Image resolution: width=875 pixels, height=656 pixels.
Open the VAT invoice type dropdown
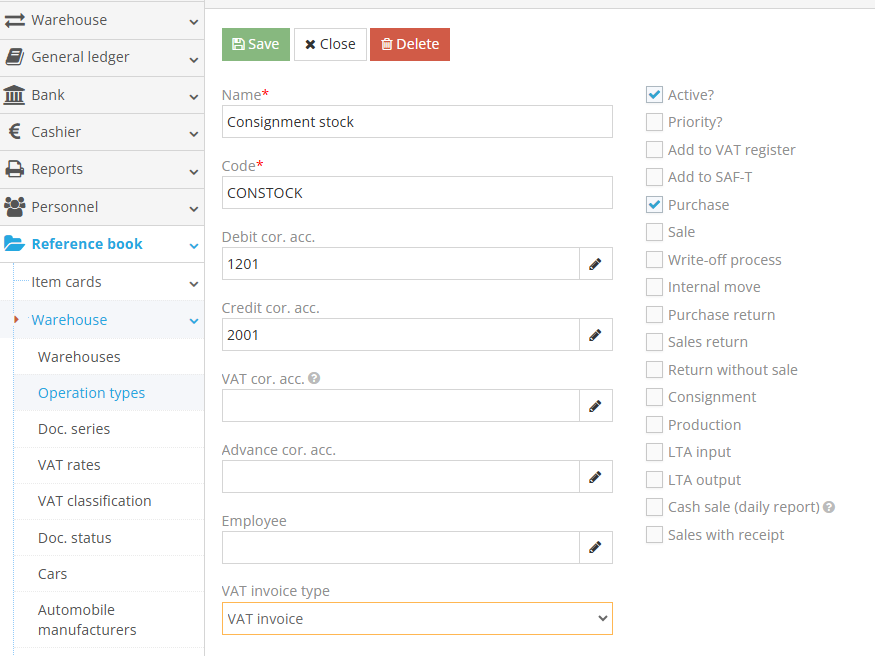[x=417, y=618]
